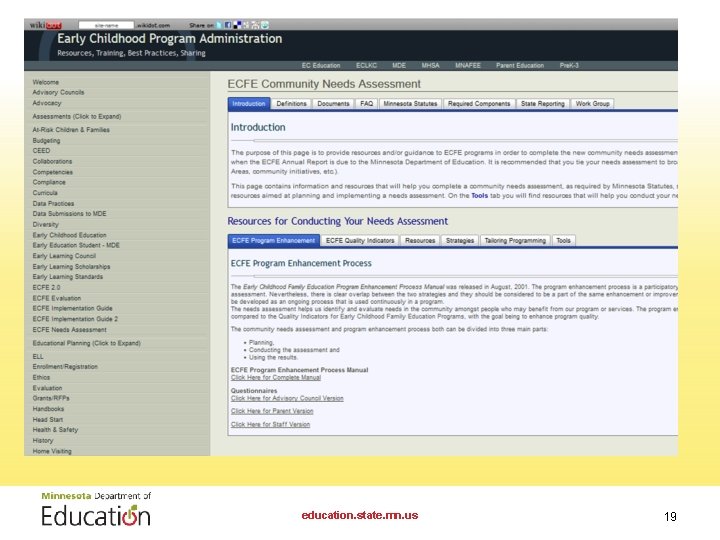Viewport: 720px width, 540px height.
Task: Click Here for Complete Manual link
Action: click(276, 377)
